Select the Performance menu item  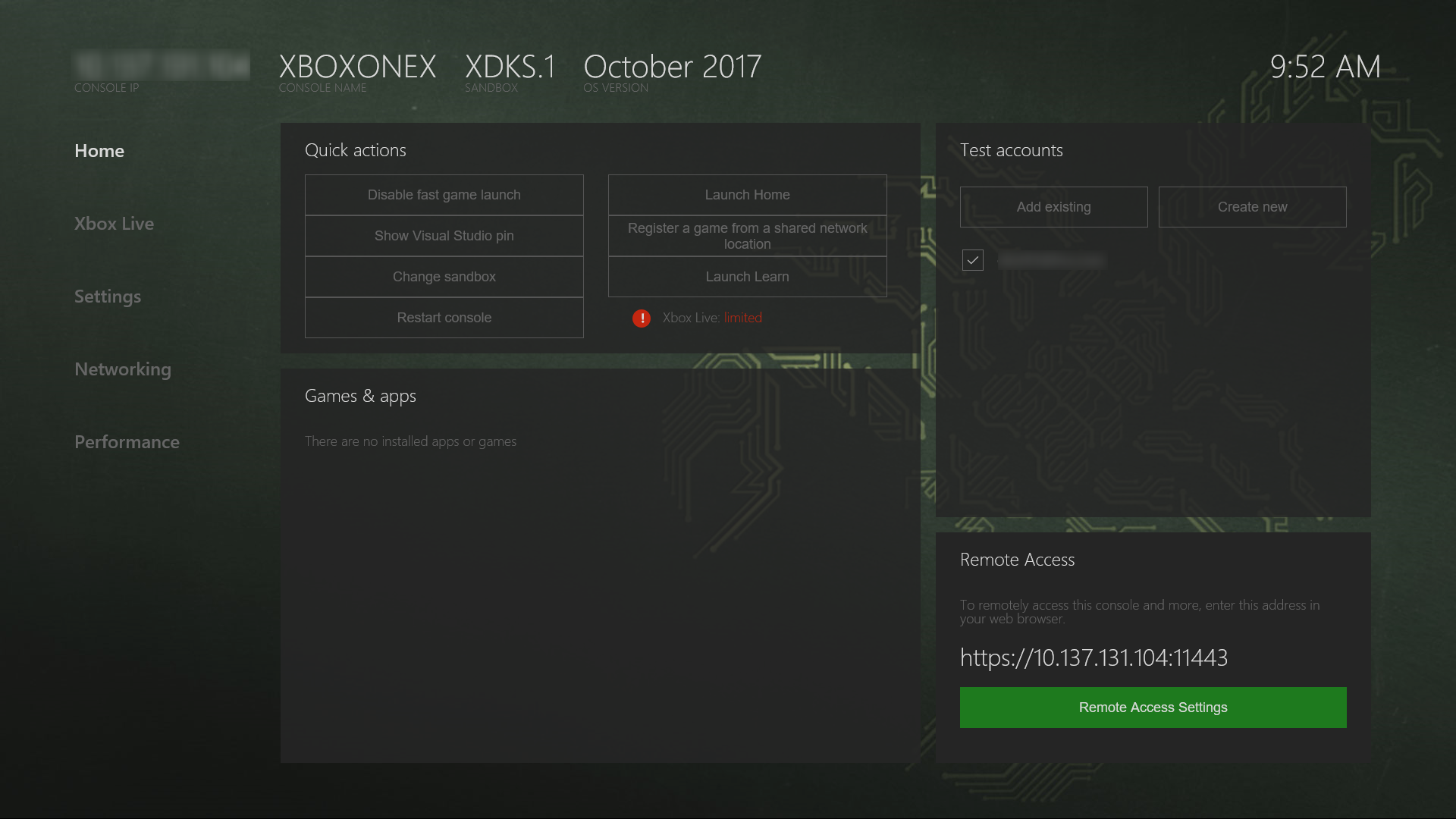pos(127,442)
